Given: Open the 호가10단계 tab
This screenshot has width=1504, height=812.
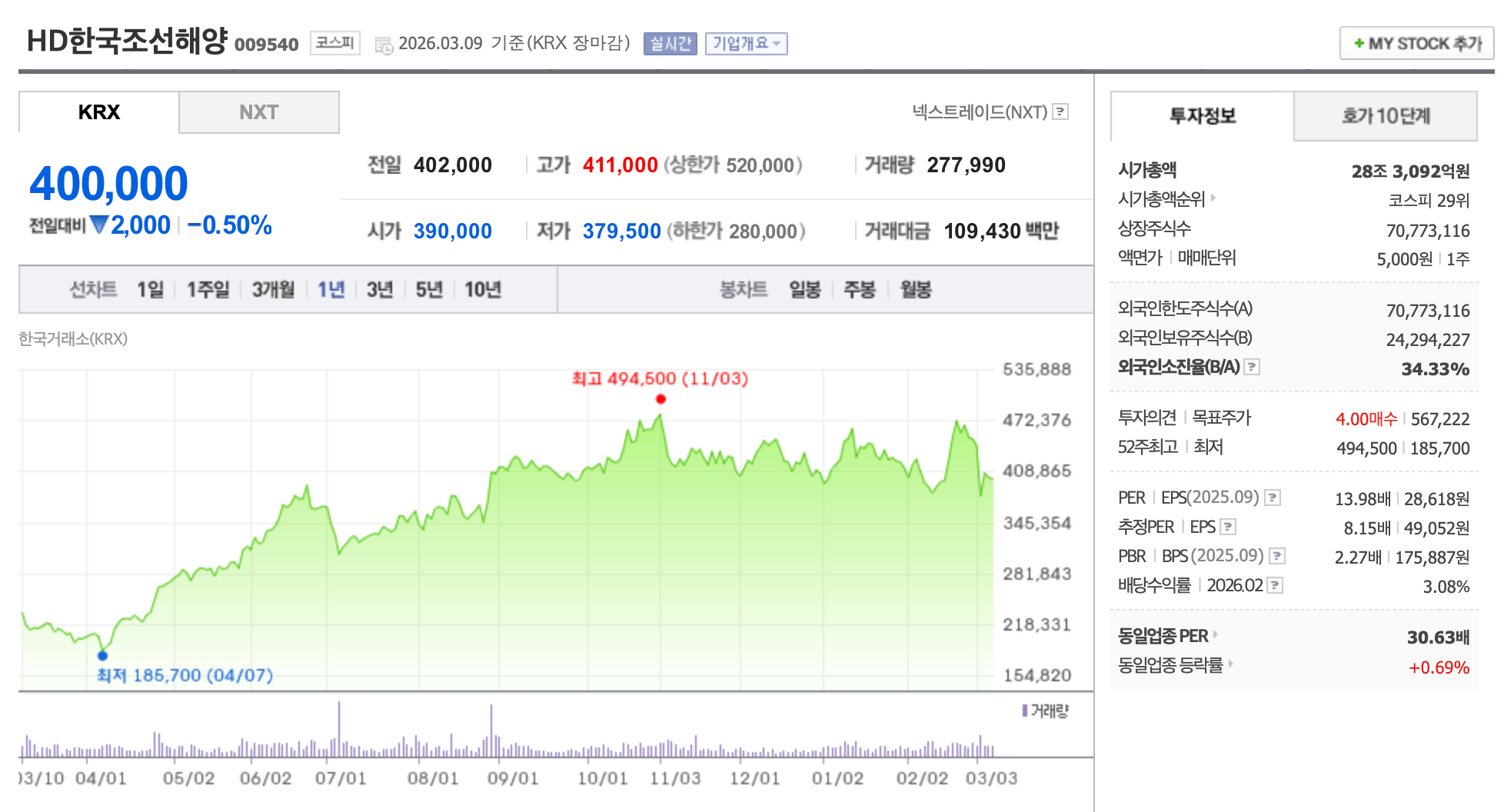Looking at the screenshot, I should click(1386, 116).
